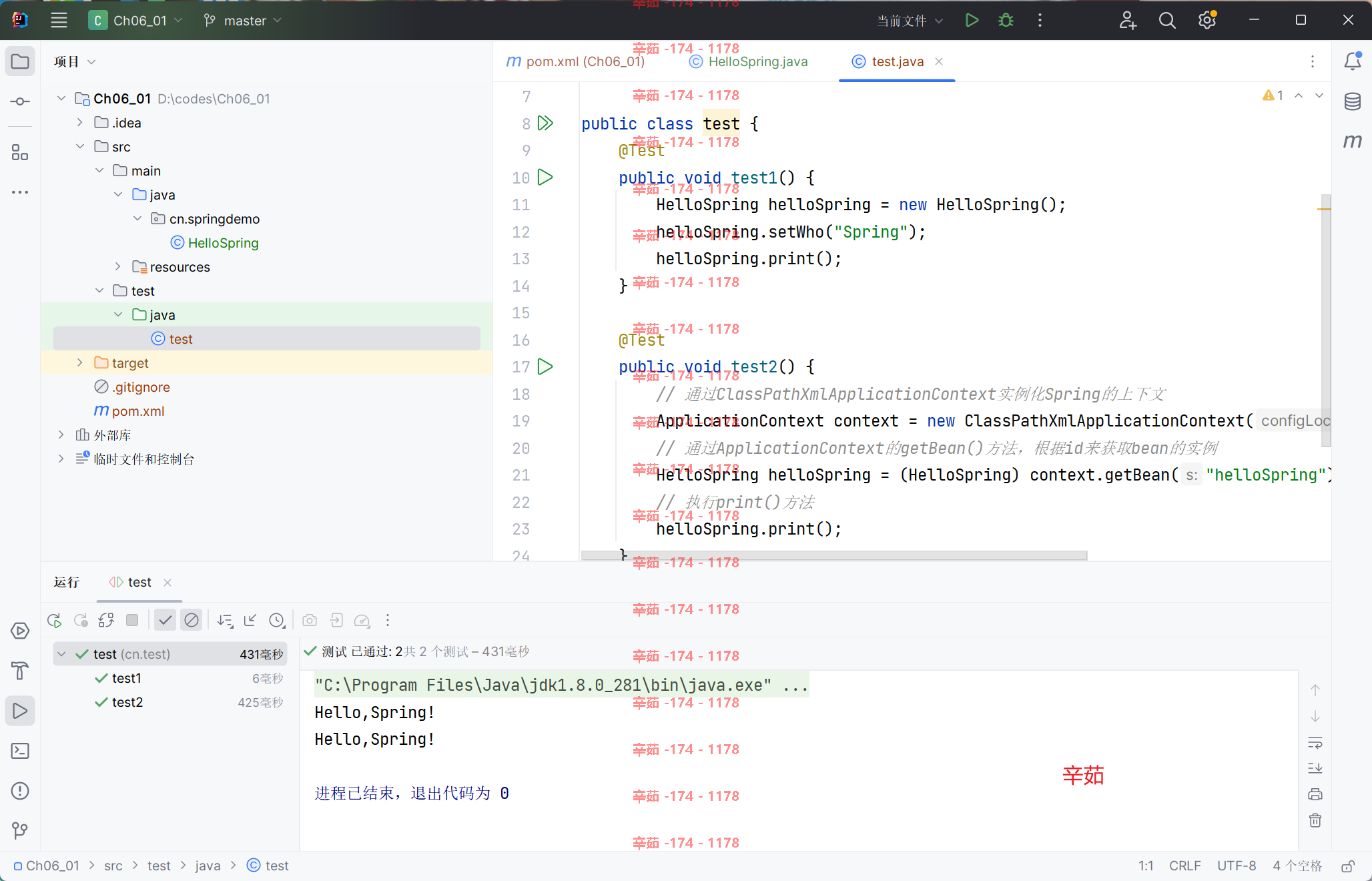Toggle soft-wrap in console
This screenshot has height=881, width=1372.
(x=1315, y=742)
